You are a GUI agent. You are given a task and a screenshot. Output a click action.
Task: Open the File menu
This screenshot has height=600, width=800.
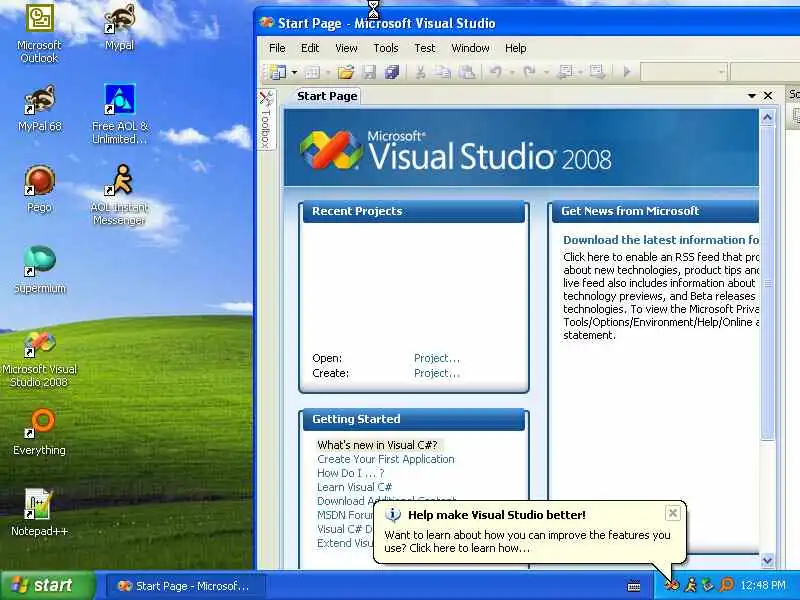point(277,48)
